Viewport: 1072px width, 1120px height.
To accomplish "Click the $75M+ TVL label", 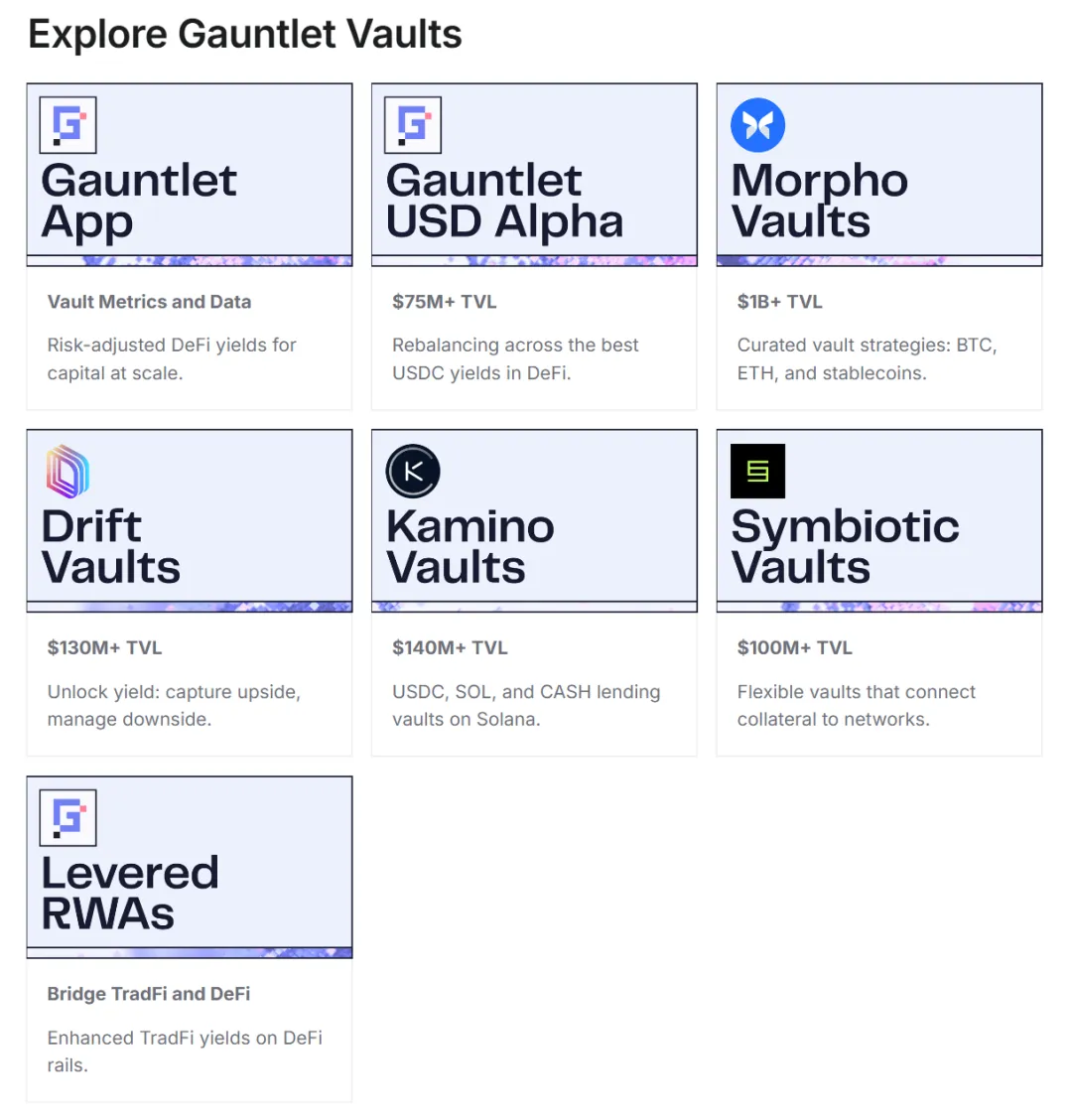I will click(444, 302).
